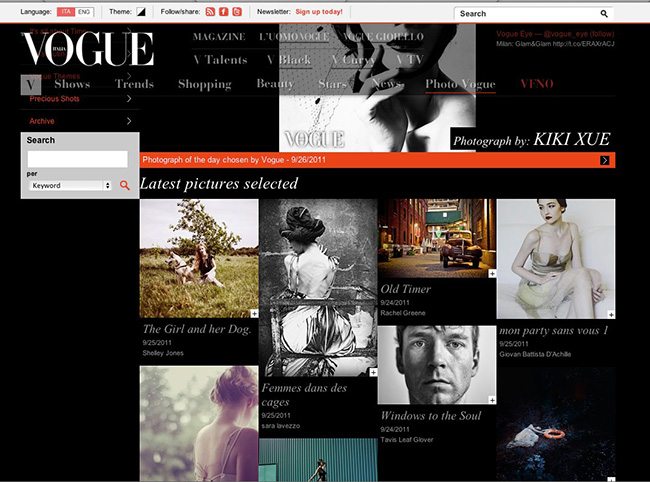Open the RSS feed icon
Image resolution: width=650 pixels, height=482 pixels.
[x=210, y=12]
